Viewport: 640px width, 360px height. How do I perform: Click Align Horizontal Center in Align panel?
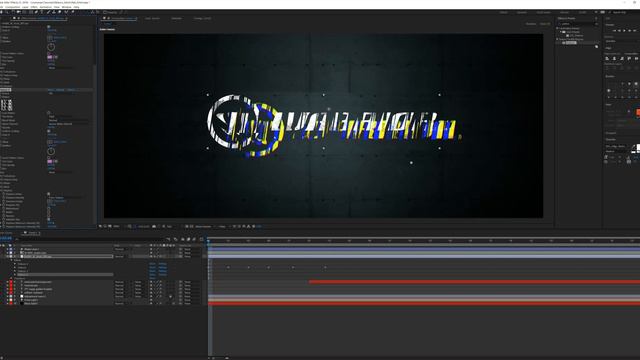coord(614,58)
